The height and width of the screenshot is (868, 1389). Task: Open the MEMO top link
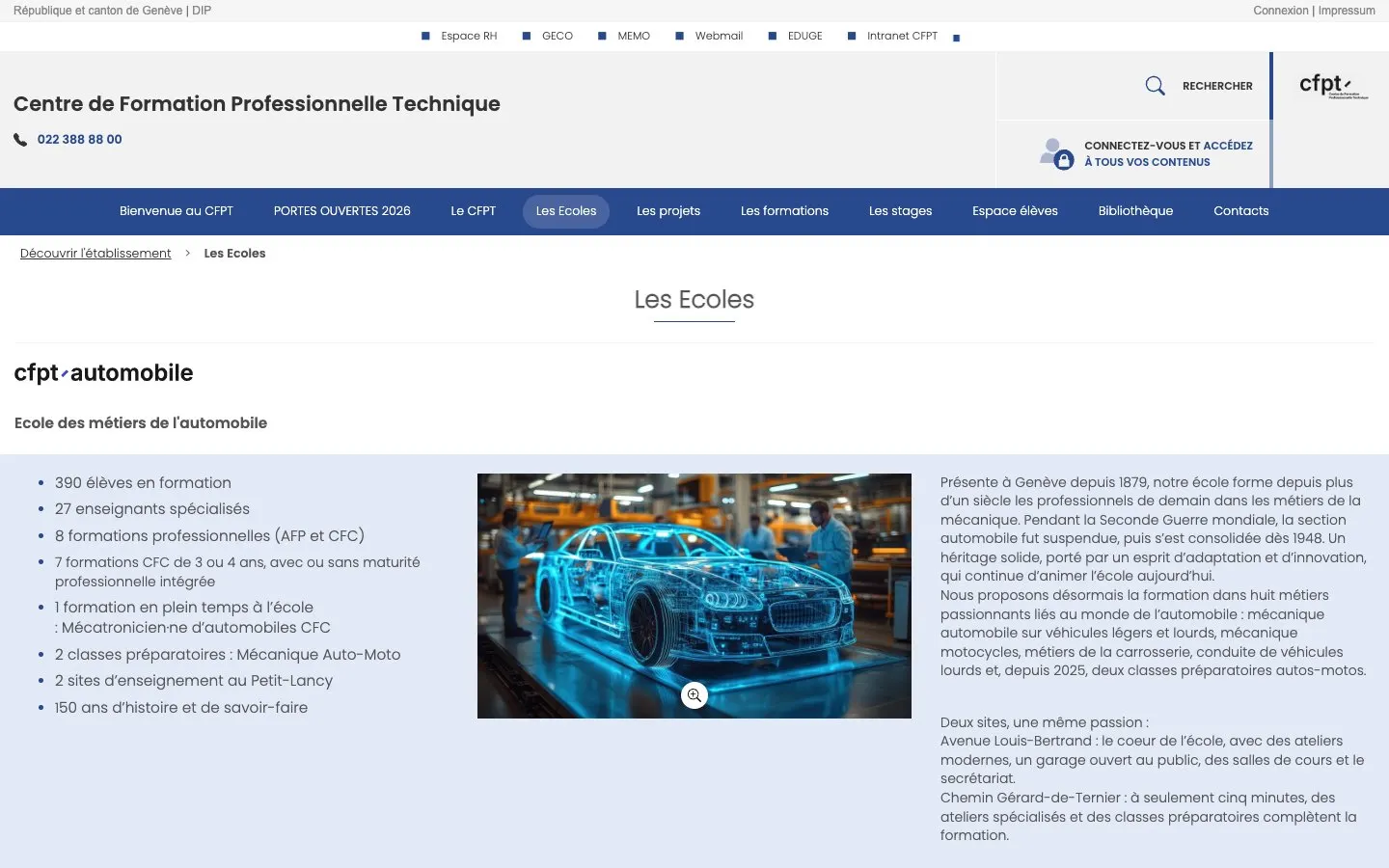[x=634, y=37]
